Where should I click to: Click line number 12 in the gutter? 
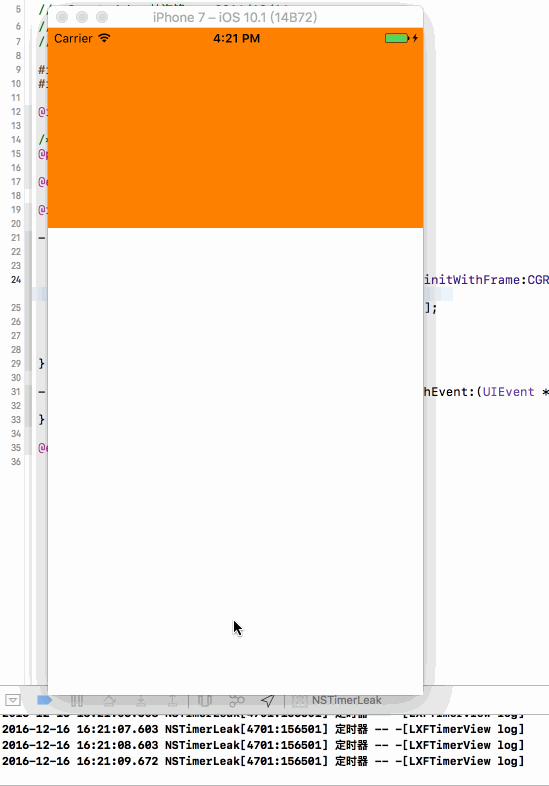coord(16,111)
